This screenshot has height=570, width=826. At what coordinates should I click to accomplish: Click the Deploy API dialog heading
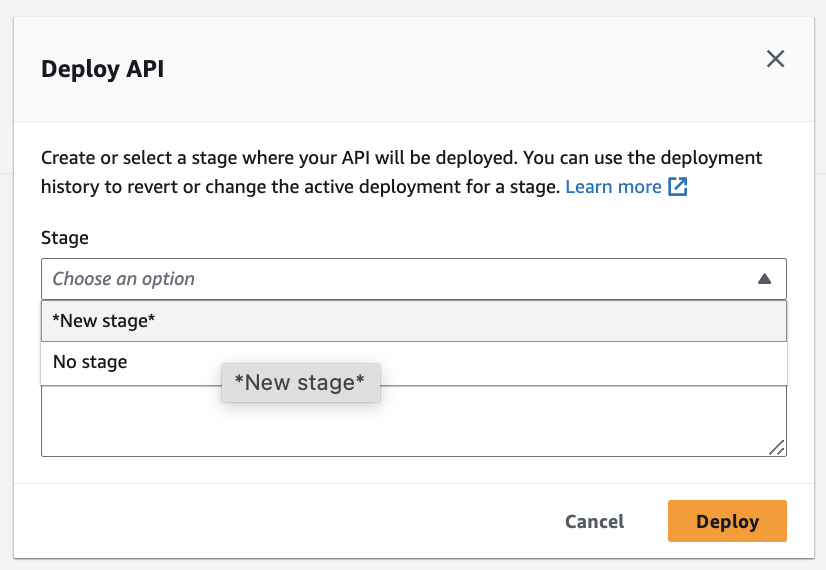[102, 69]
